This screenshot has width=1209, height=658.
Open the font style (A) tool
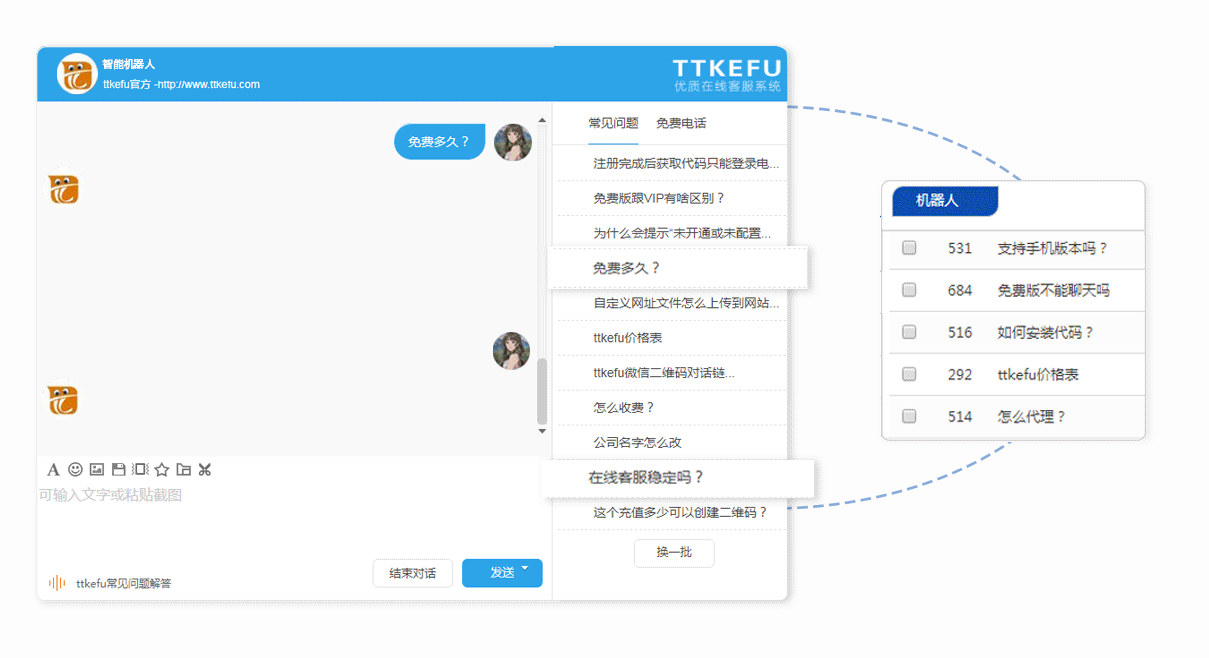coord(53,469)
